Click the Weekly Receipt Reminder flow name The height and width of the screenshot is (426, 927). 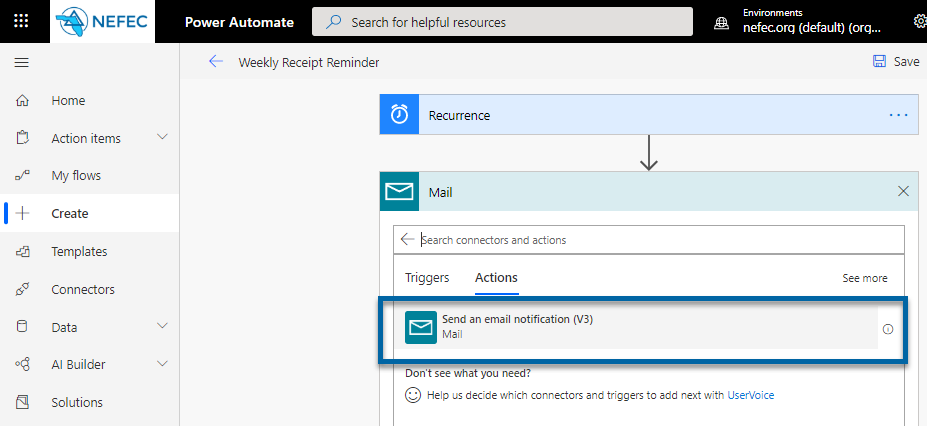click(x=309, y=62)
